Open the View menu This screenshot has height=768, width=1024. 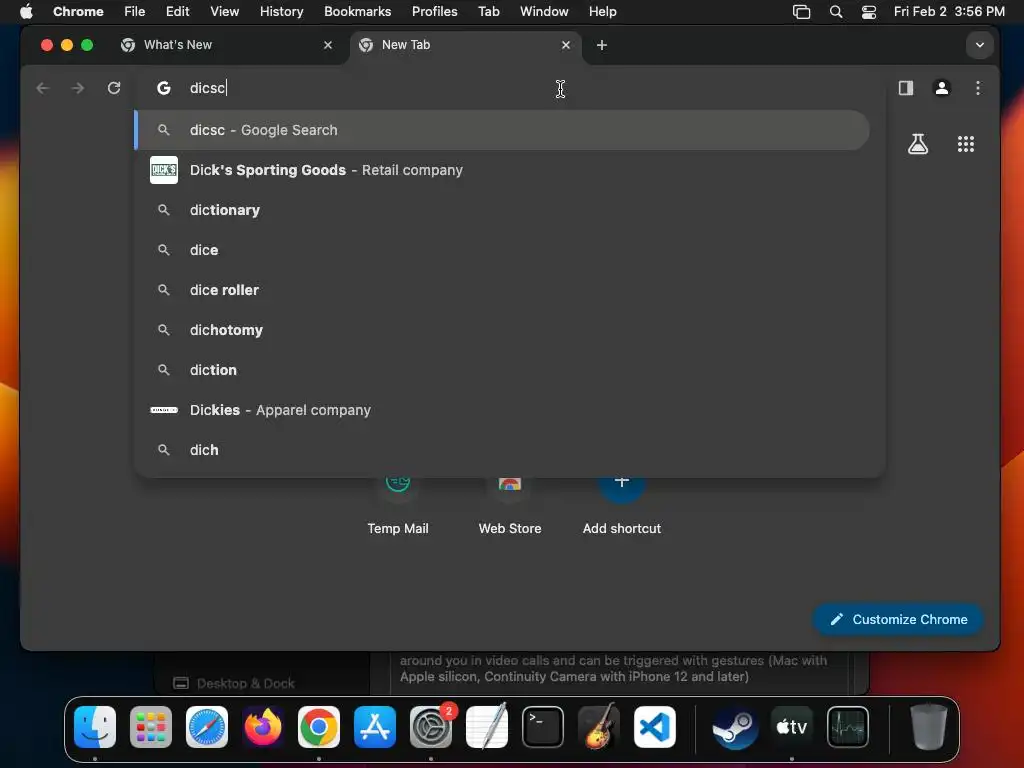(x=224, y=11)
